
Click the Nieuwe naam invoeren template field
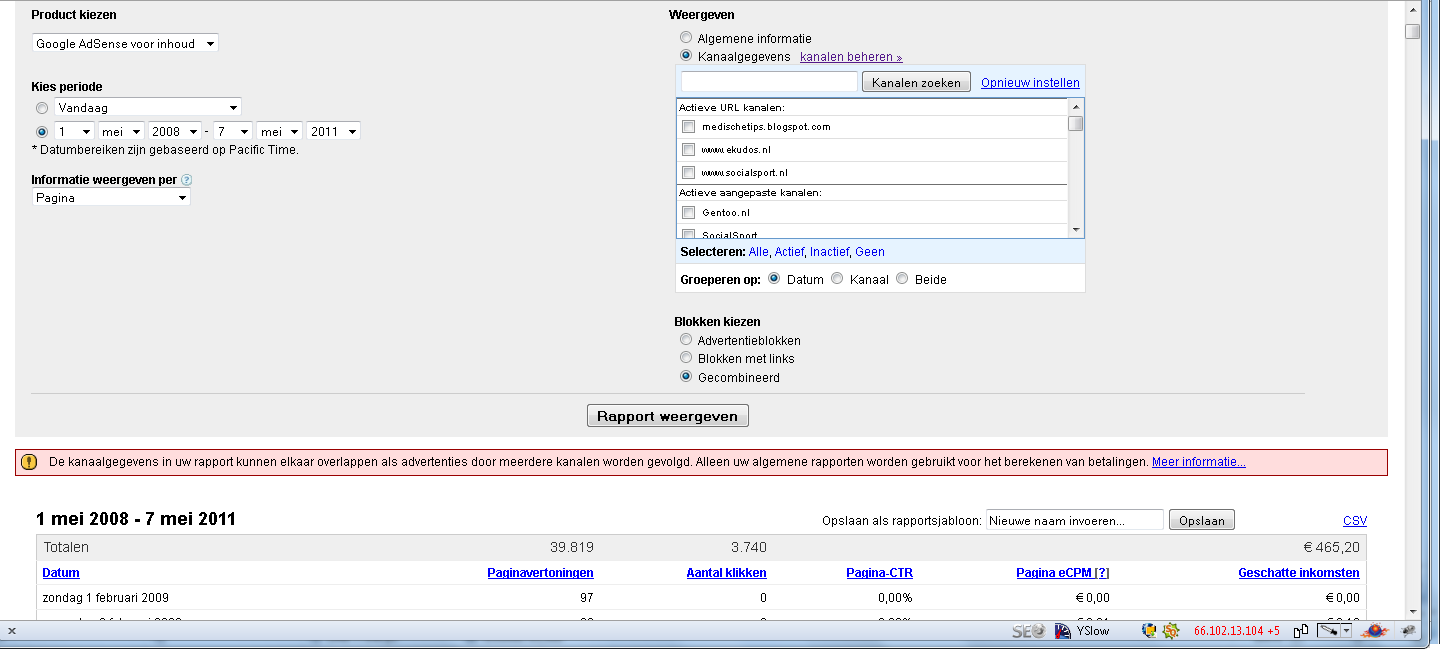pos(1075,520)
